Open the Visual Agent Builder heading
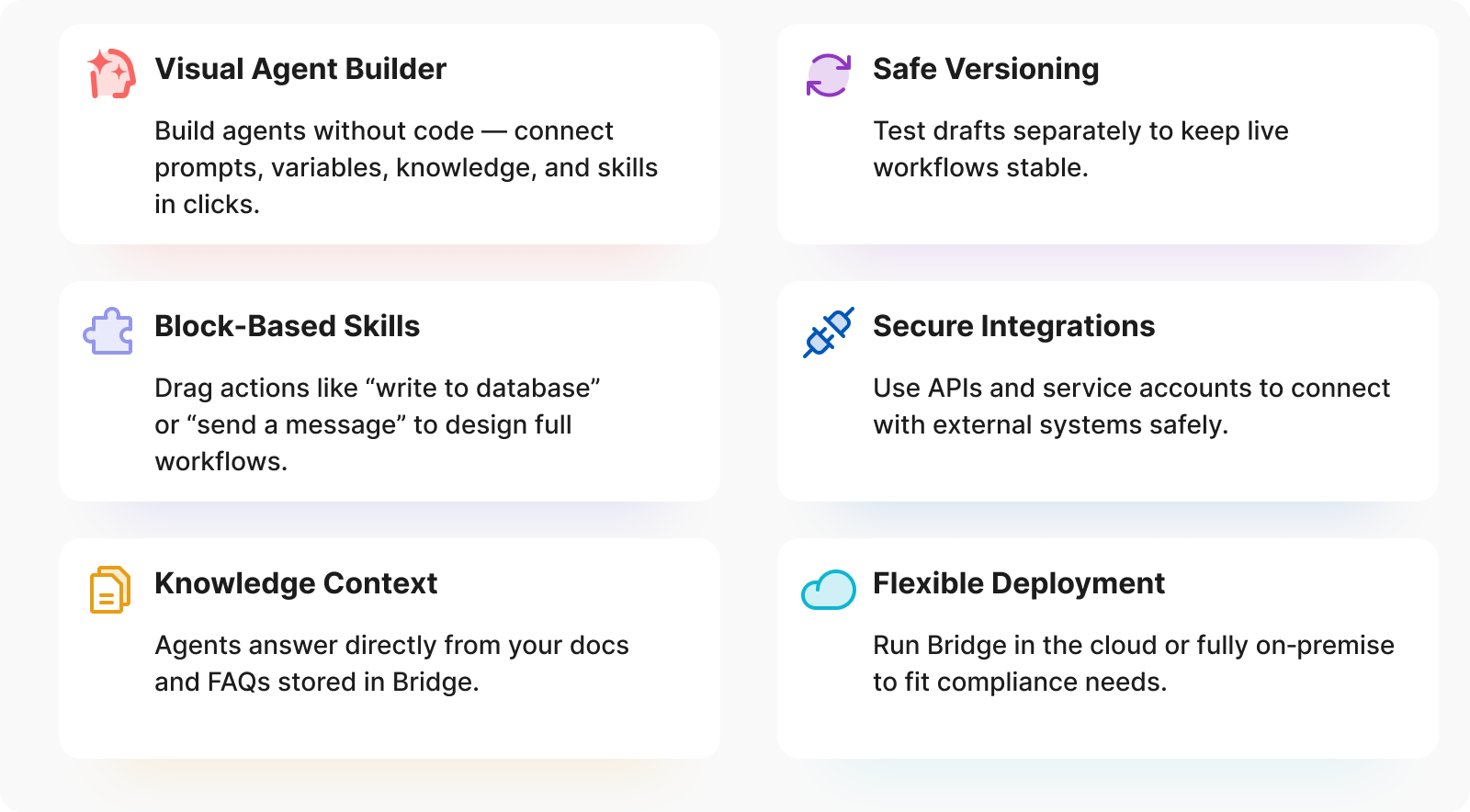 [300, 69]
